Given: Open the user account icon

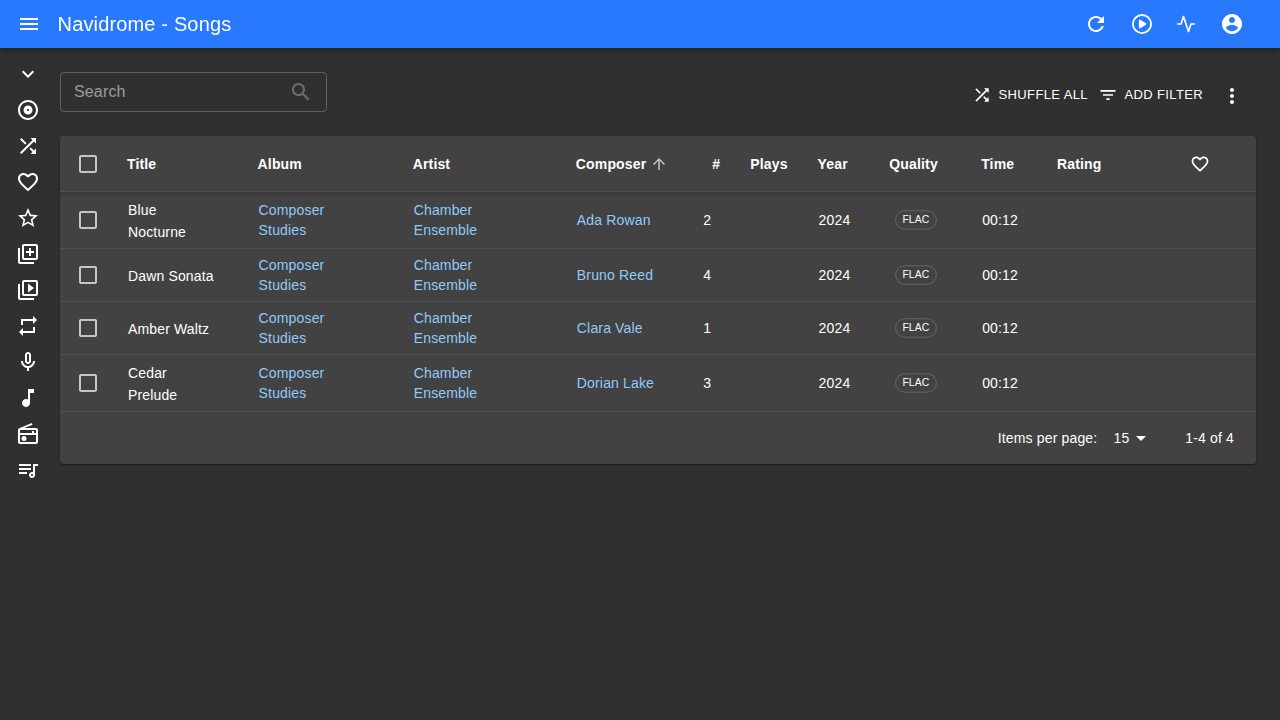Looking at the screenshot, I should 1232,24.
